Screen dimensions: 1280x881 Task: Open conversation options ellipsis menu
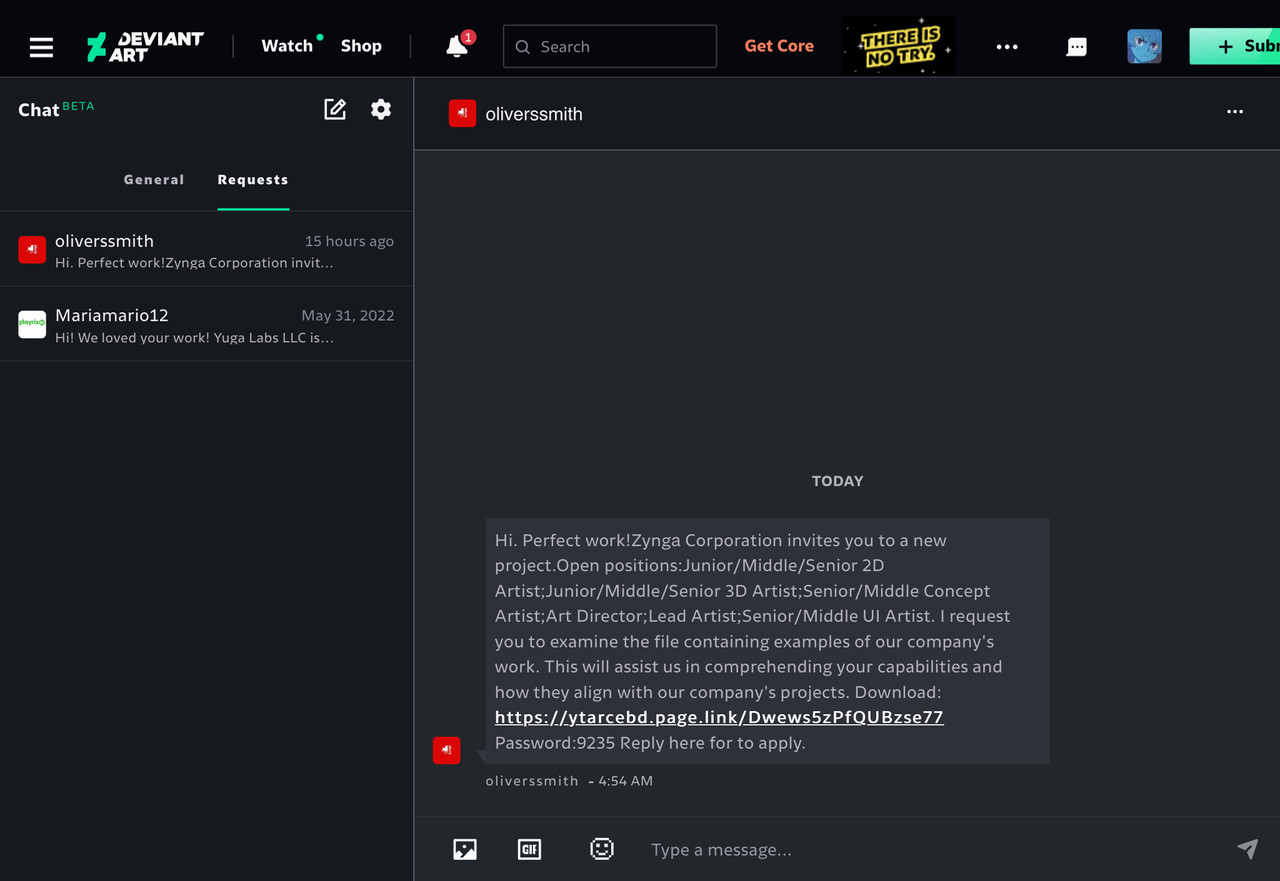pos(1235,112)
